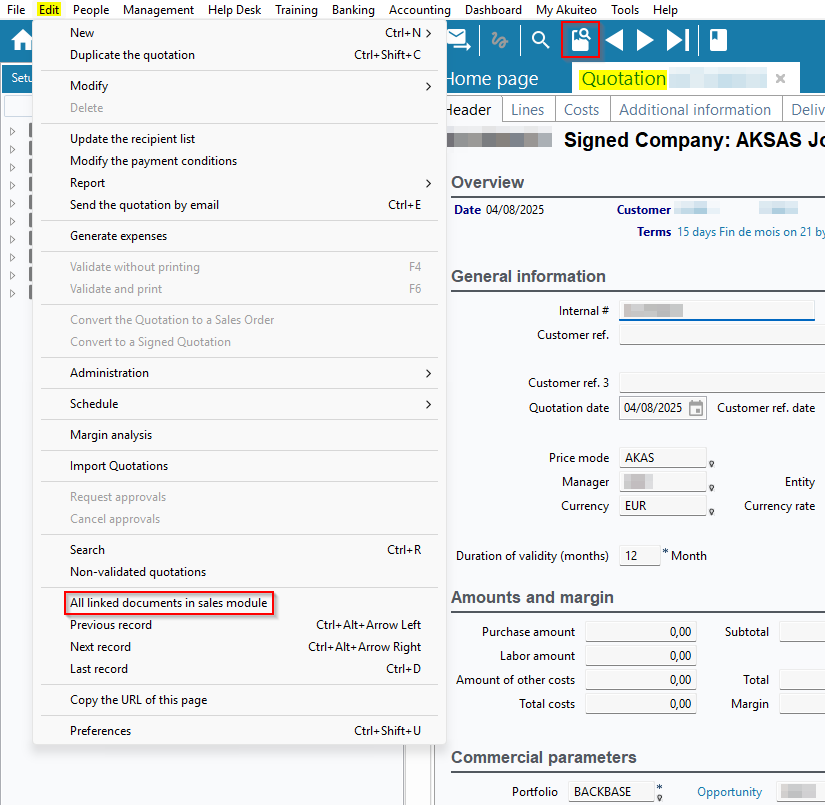Click the search magnifier toolbar icon

540,40
